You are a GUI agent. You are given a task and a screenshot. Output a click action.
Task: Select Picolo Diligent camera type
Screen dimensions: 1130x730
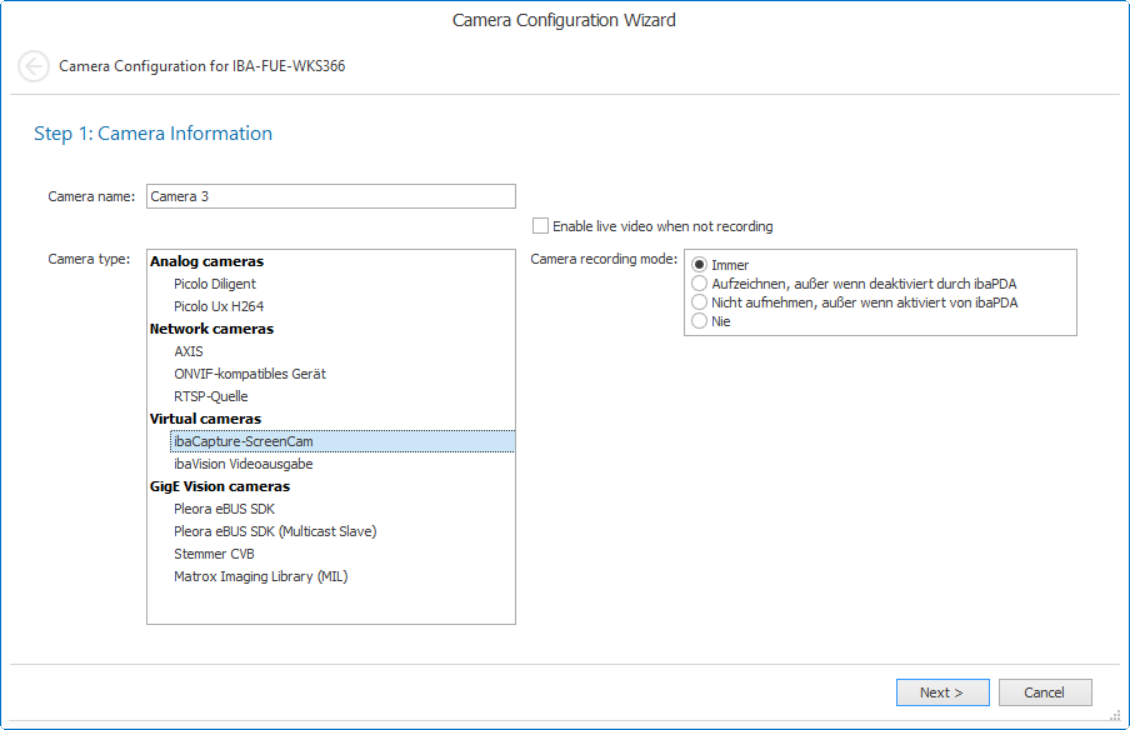[x=215, y=284]
